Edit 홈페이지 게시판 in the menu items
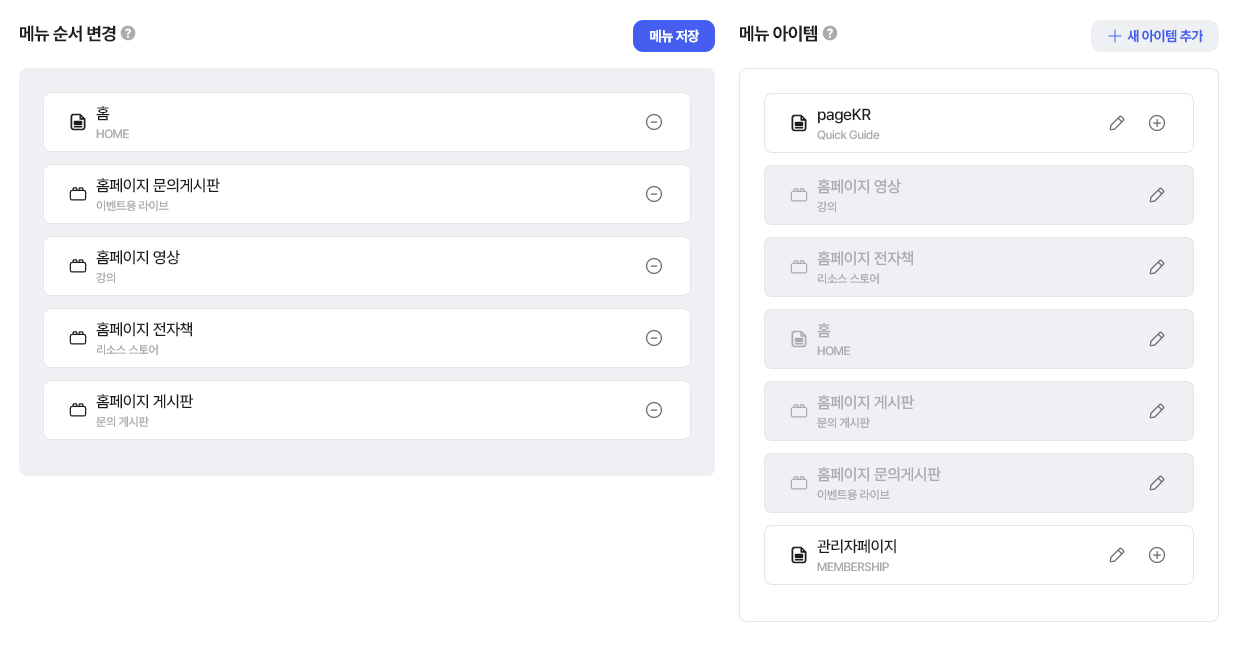1246x647 pixels. coord(1157,411)
